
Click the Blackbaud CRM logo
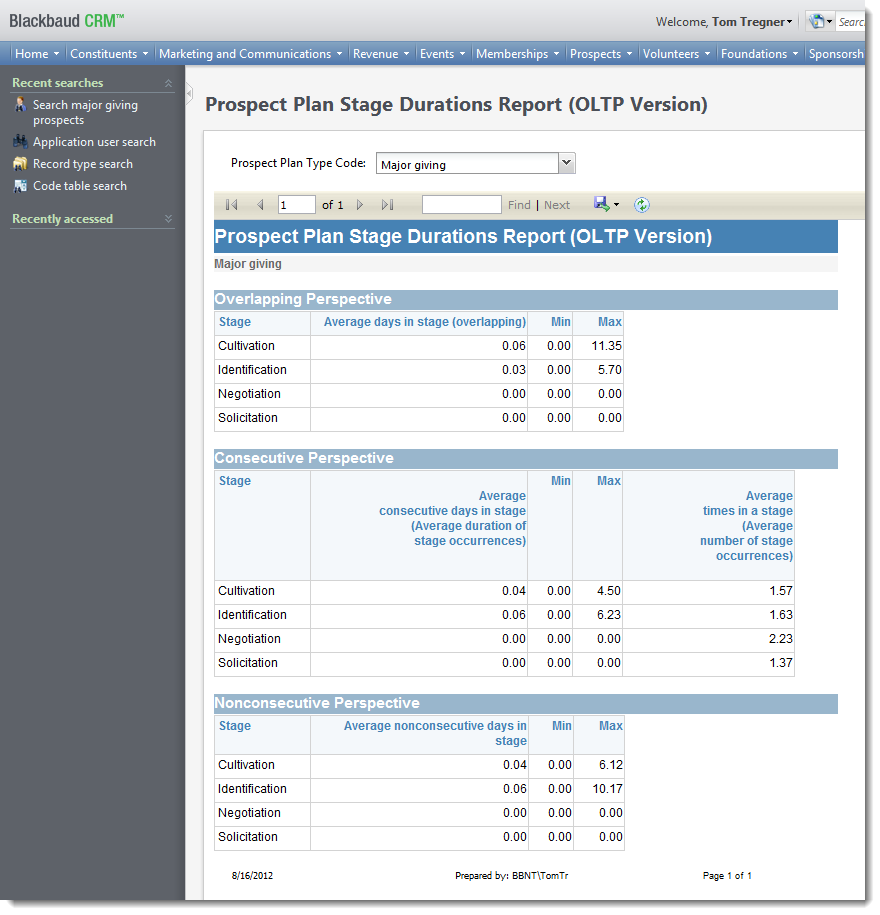click(x=67, y=21)
